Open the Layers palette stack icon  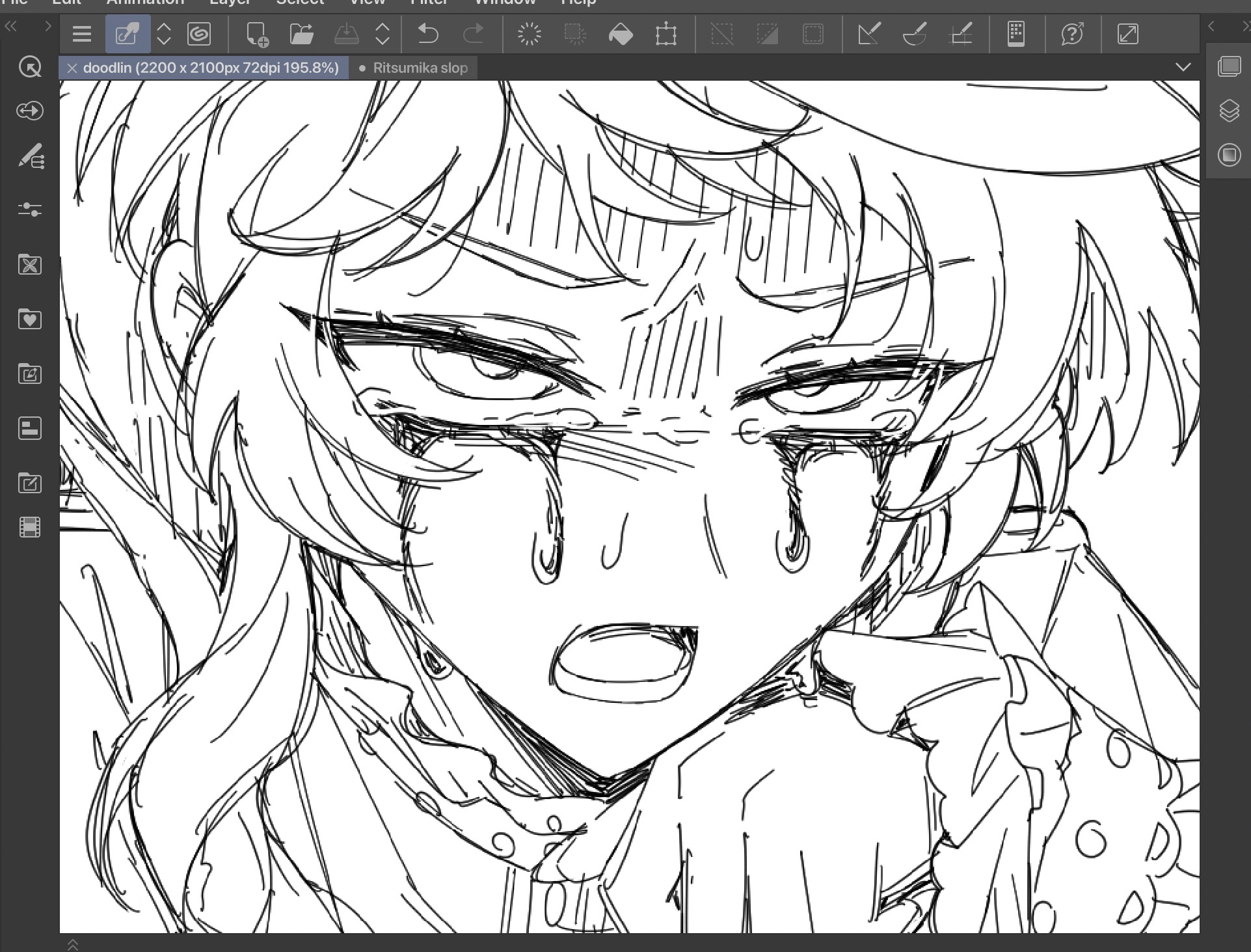coord(1228,111)
